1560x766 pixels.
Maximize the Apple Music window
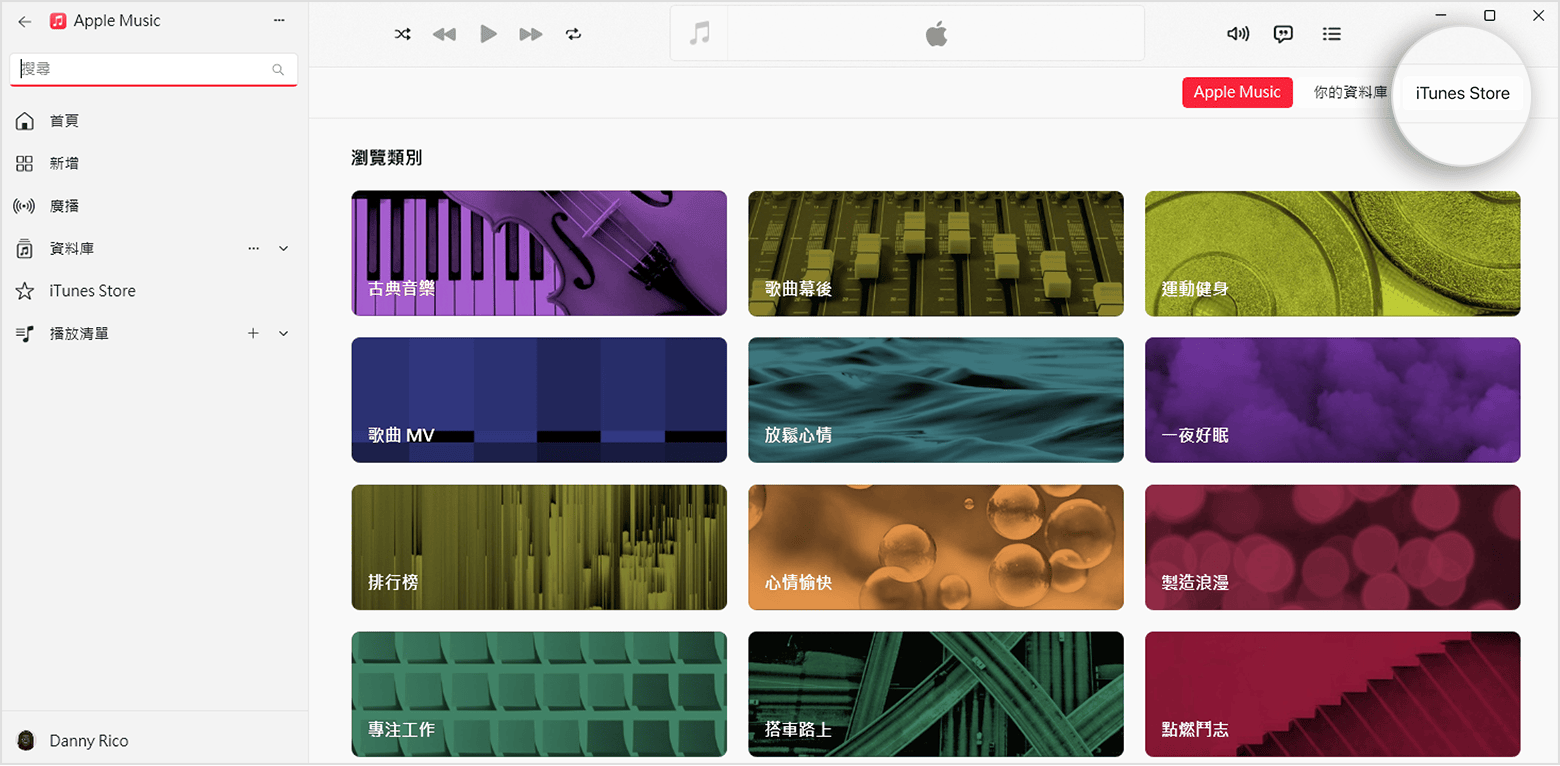(x=1490, y=15)
